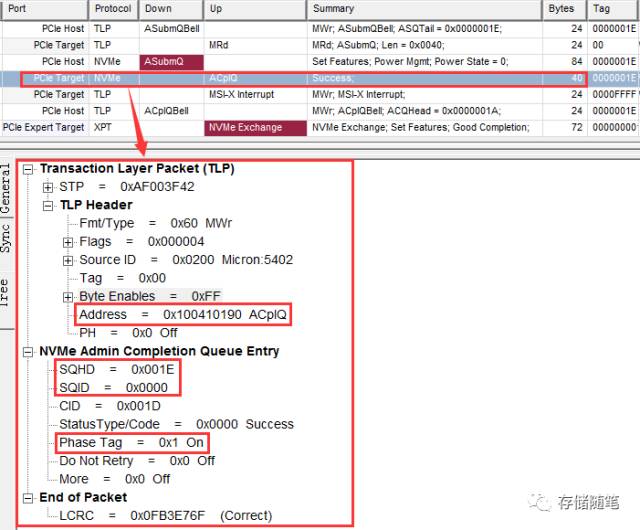The height and width of the screenshot is (530, 640).
Task: Collapse the Transaction Layer Packet (TLP) node
Action: pos(28,169)
